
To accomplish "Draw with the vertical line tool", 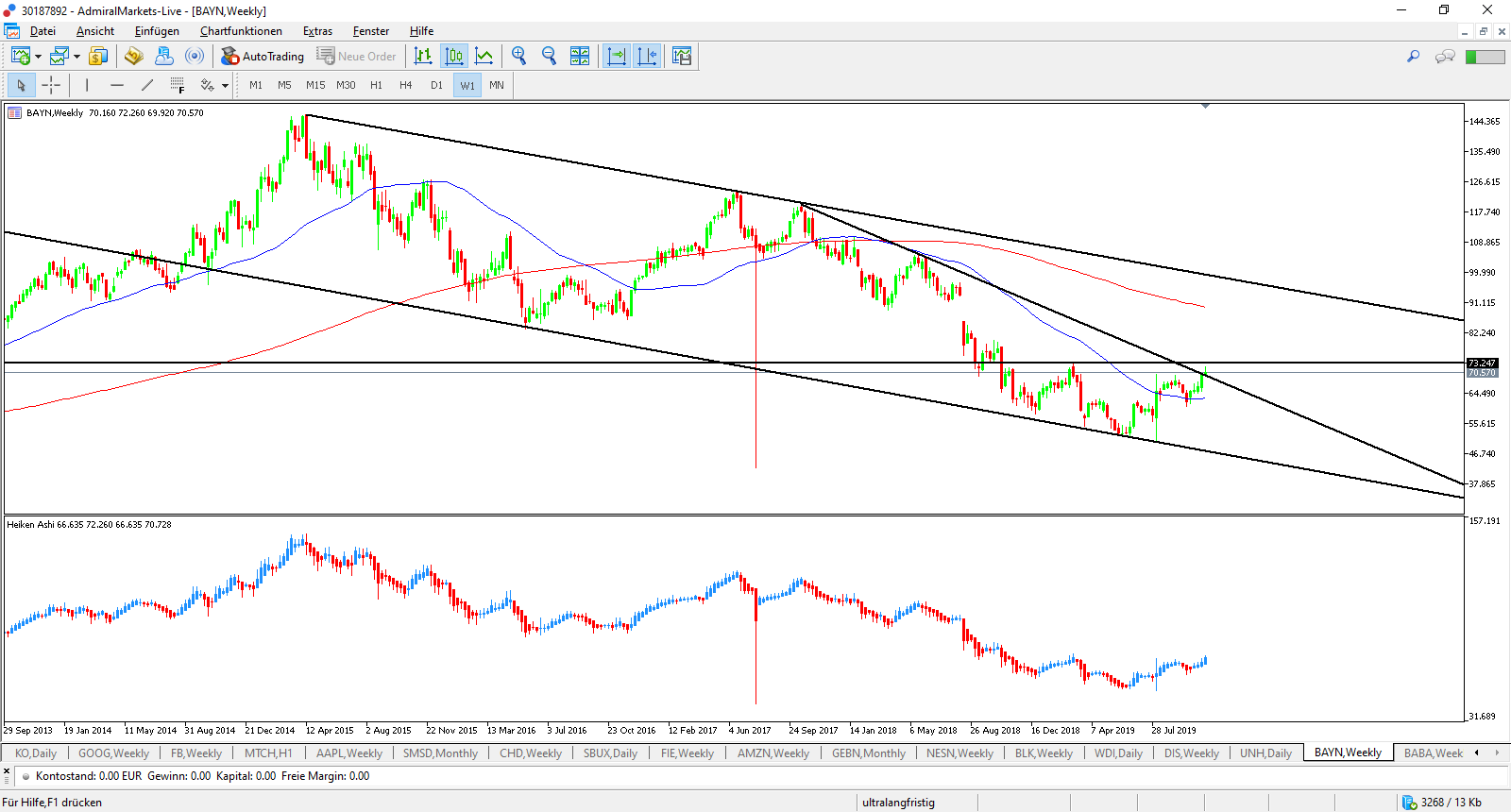I will point(87,86).
